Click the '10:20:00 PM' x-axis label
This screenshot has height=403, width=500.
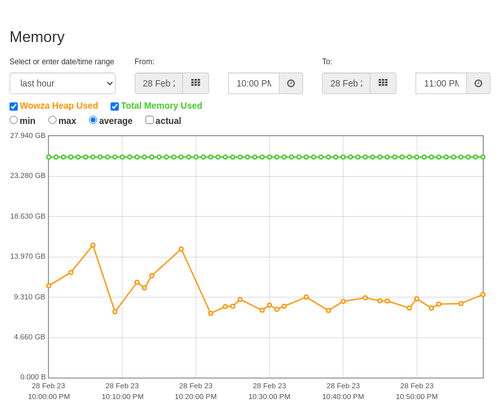click(x=196, y=397)
